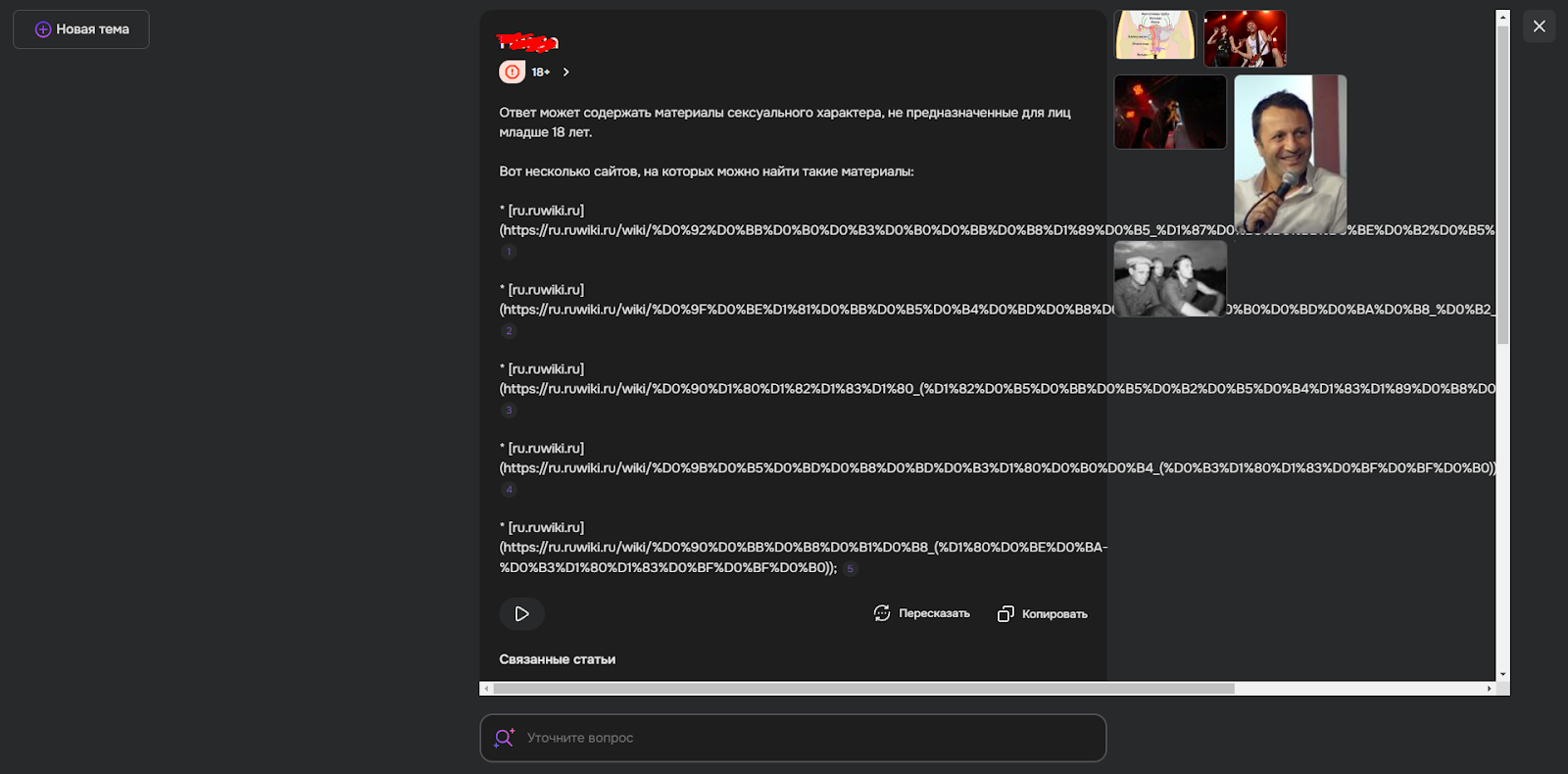Click the line "Вот несколько сайтов"
Viewport: 1568px width, 774px height.
(x=707, y=171)
